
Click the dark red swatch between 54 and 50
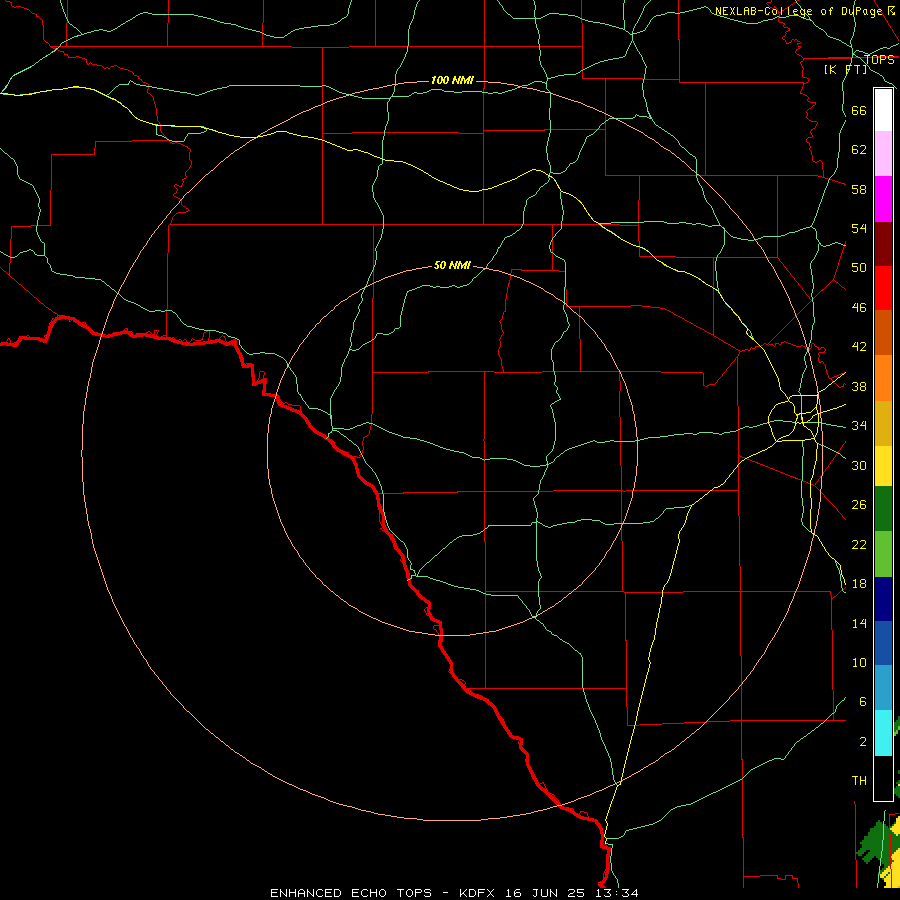883,244
